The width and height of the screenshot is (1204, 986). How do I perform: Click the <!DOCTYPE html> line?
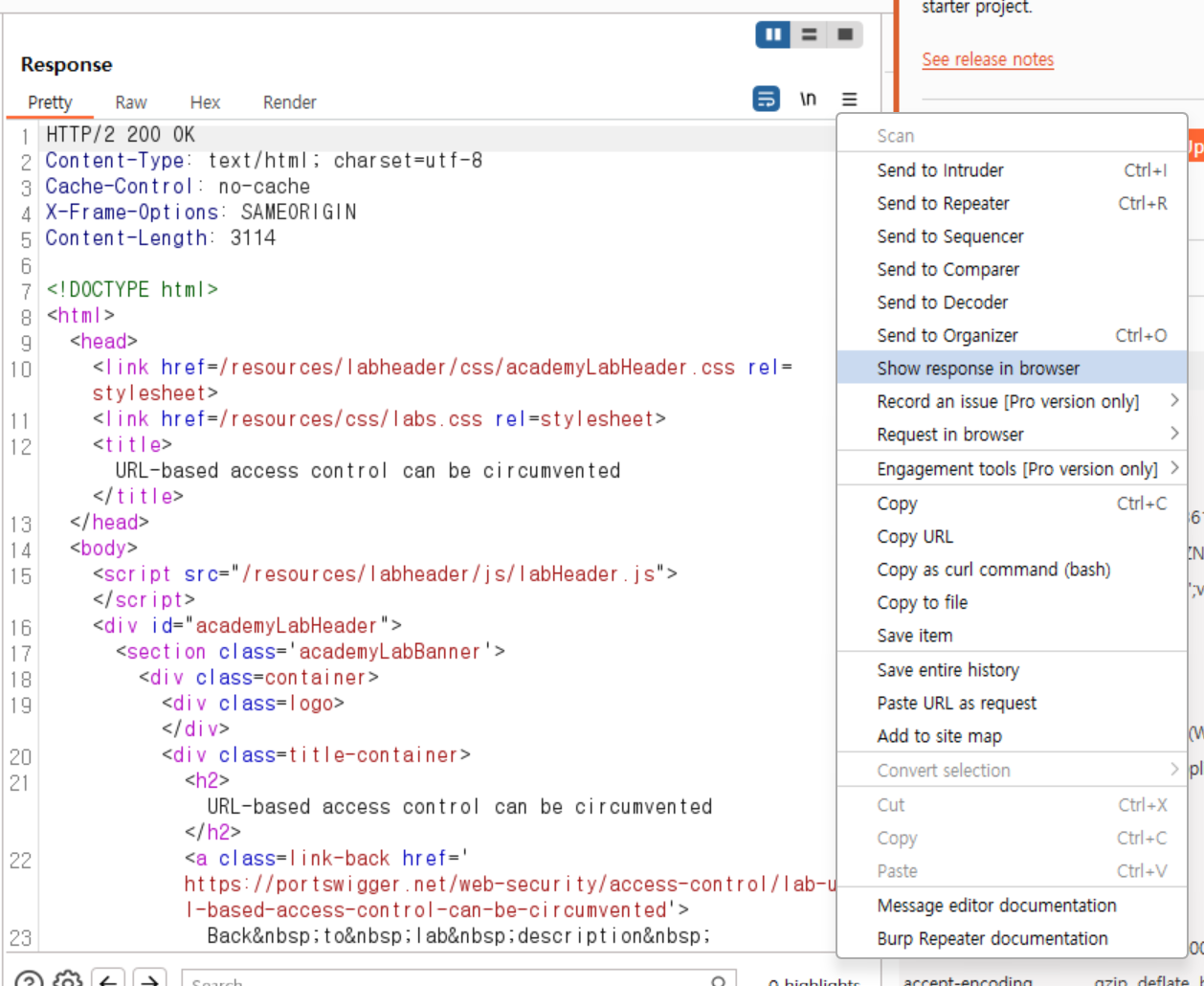click(132, 289)
